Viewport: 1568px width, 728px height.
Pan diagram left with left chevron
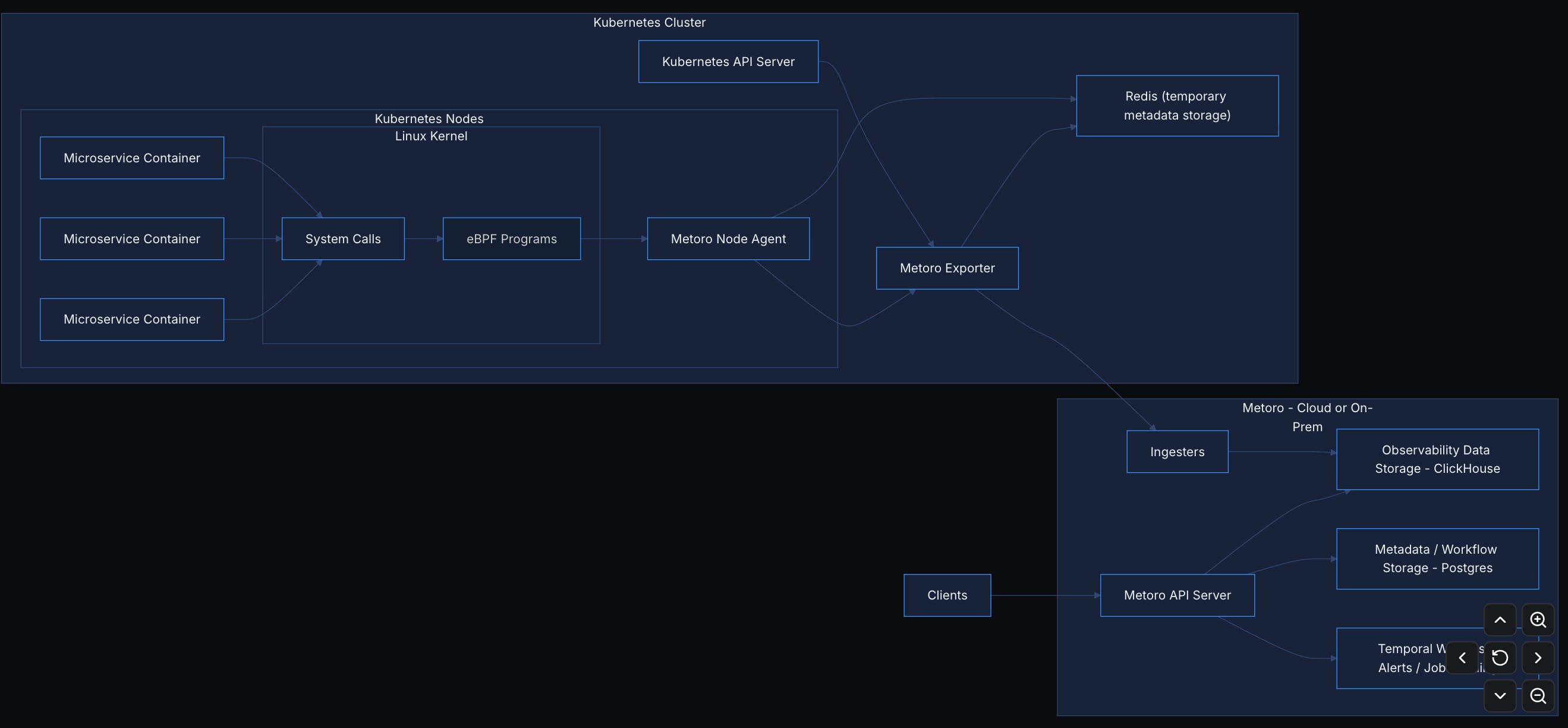coord(1462,658)
